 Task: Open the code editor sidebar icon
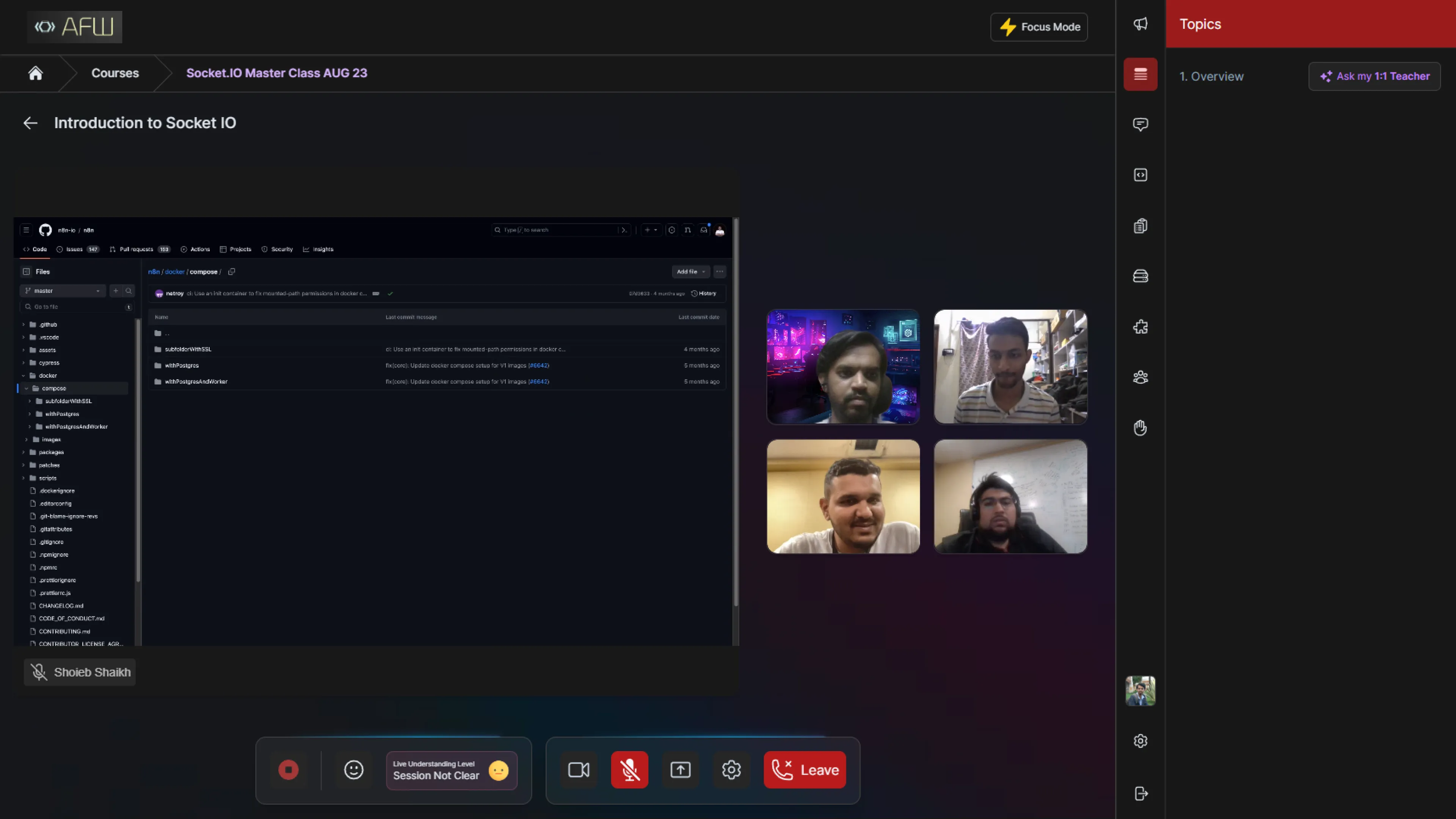[1140, 175]
